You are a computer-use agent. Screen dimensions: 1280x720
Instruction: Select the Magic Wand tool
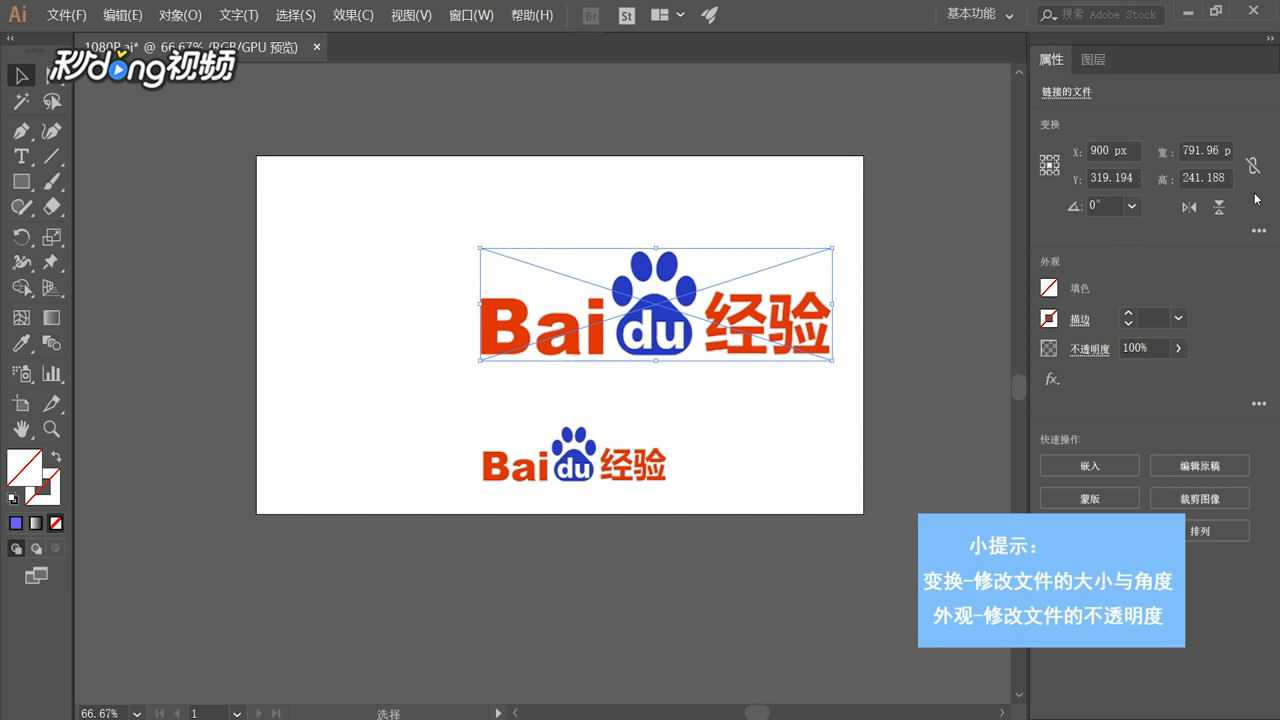pos(21,102)
